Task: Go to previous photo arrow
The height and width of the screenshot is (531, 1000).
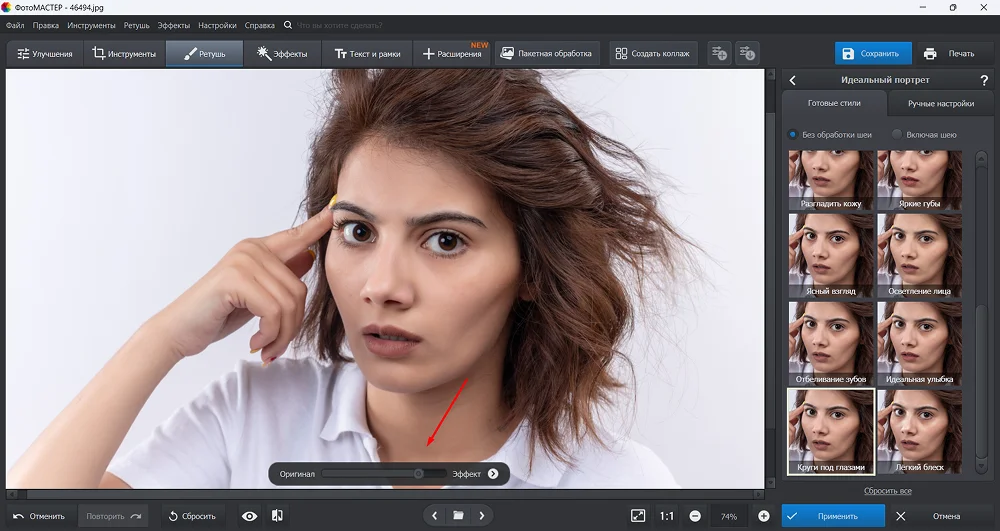Action: pyautogui.click(x=434, y=515)
